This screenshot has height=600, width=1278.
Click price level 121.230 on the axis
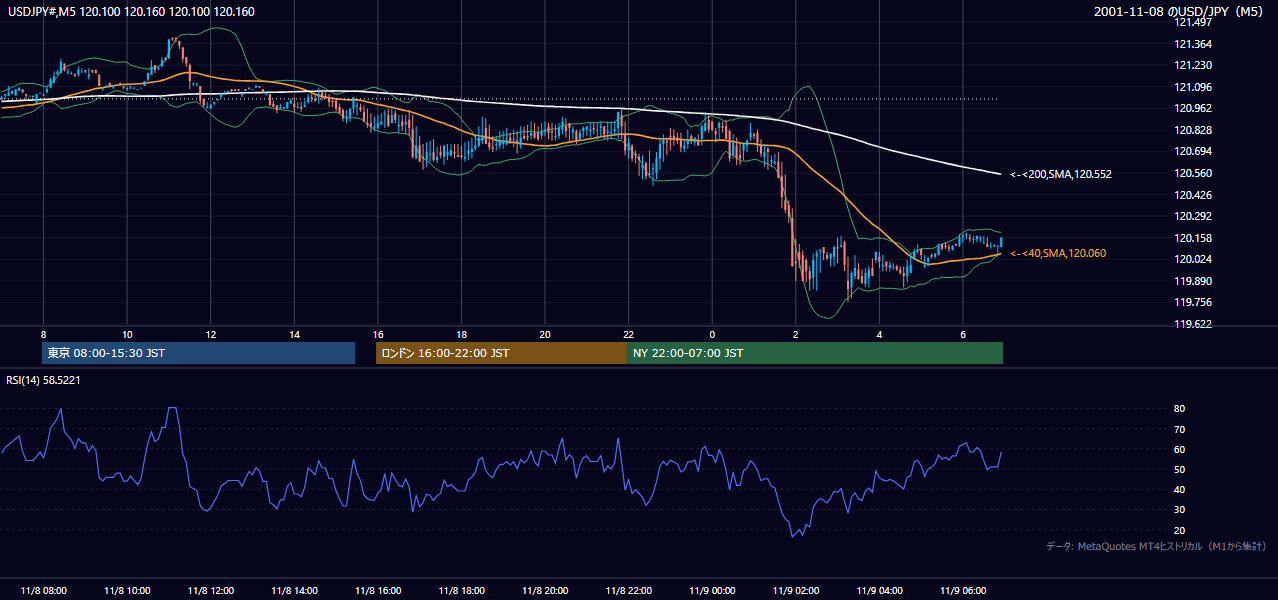point(1191,66)
